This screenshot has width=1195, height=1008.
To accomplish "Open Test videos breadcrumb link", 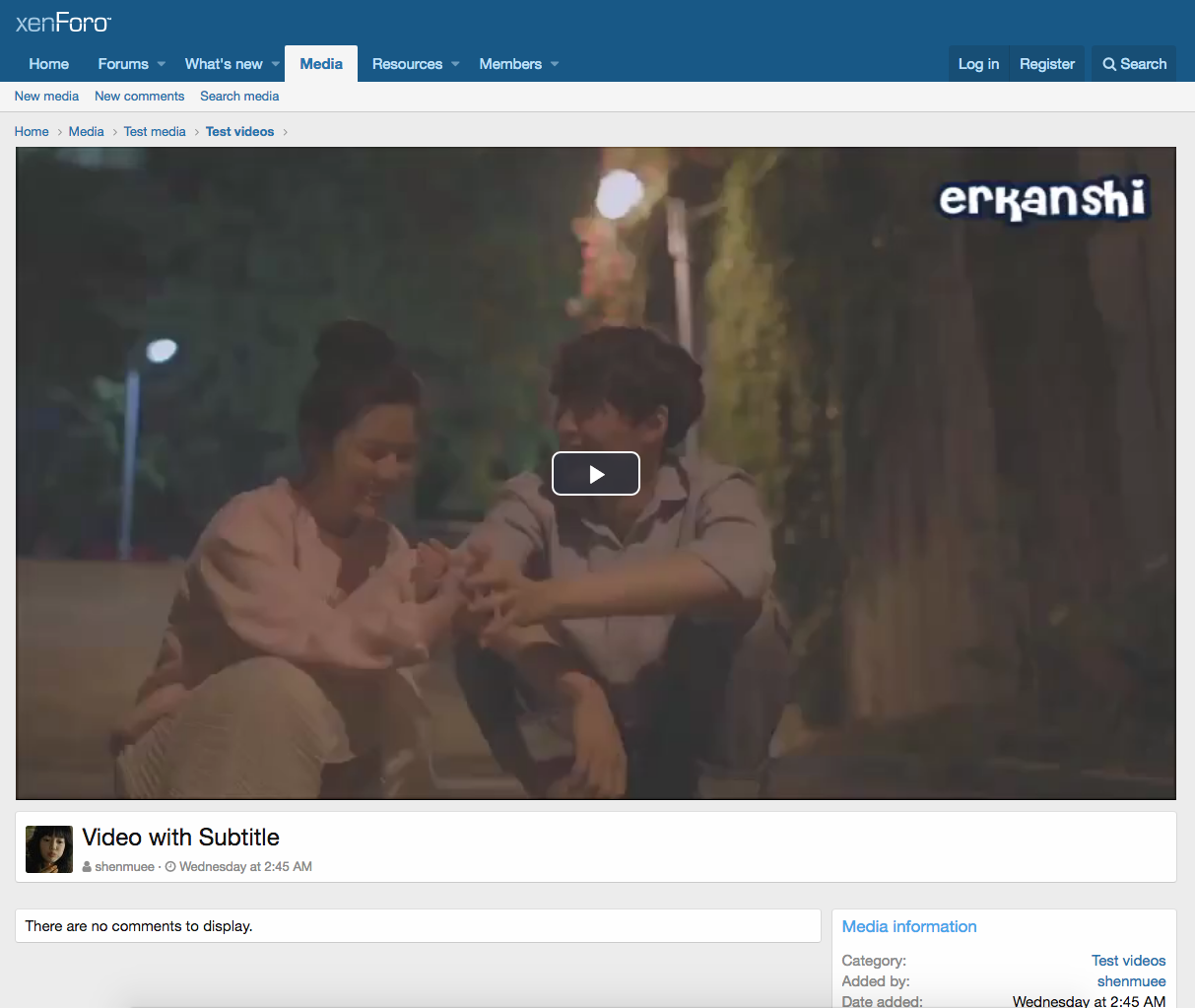I will pyautogui.click(x=239, y=132).
